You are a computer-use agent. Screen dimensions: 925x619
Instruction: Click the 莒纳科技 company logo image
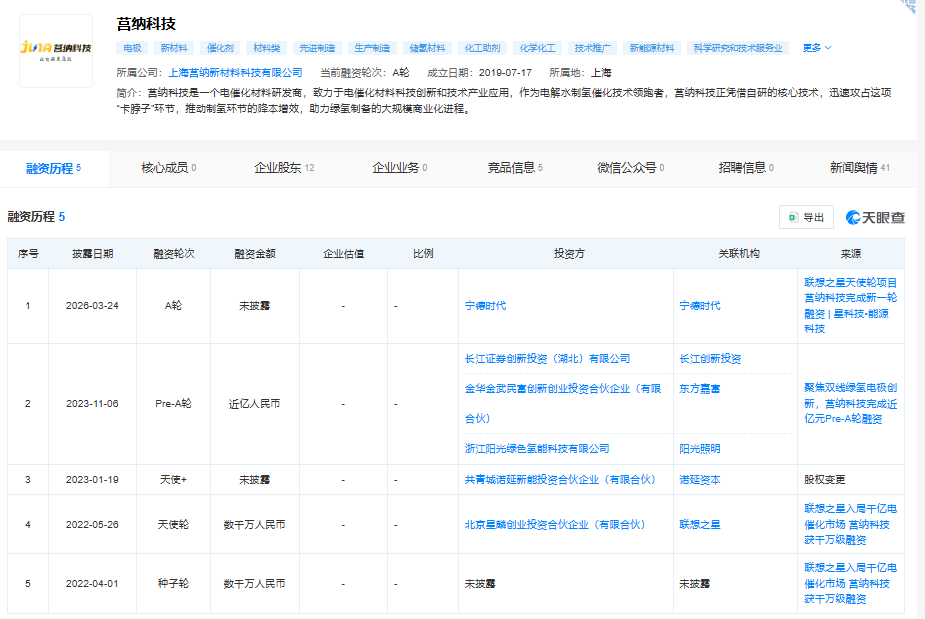pos(54,49)
